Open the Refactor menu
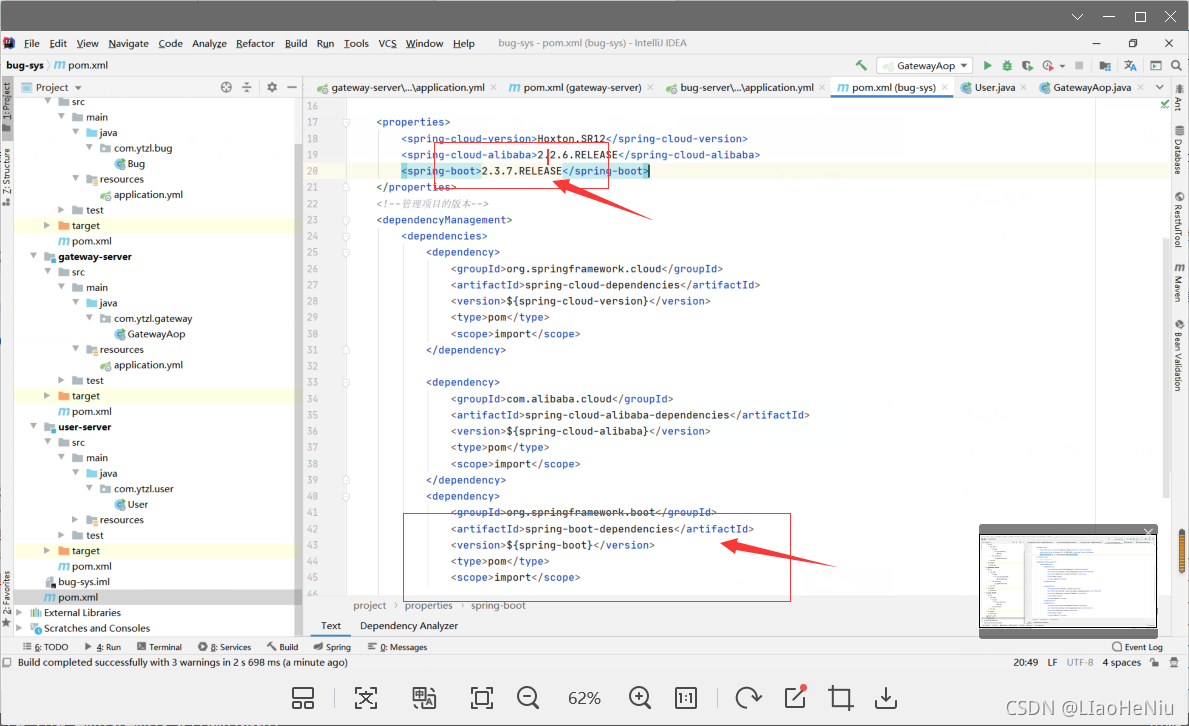 pos(255,43)
